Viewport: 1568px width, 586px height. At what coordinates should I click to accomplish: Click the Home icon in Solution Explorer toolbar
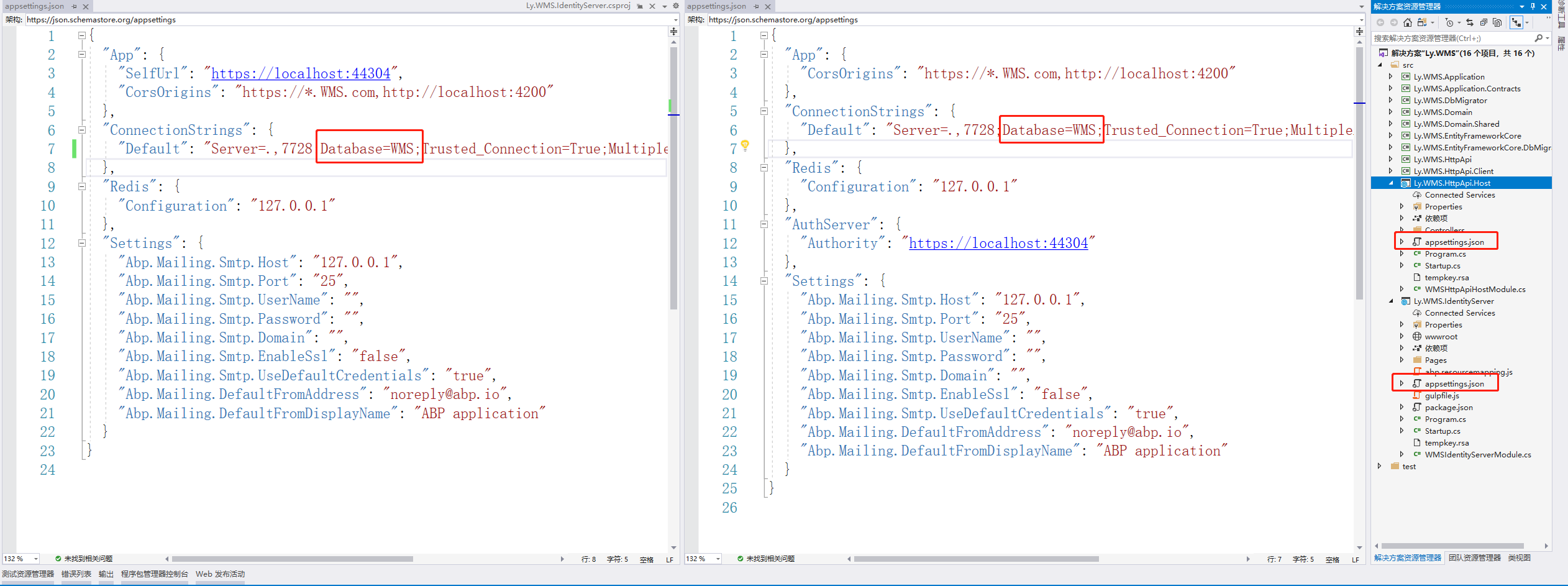point(1408,23)
